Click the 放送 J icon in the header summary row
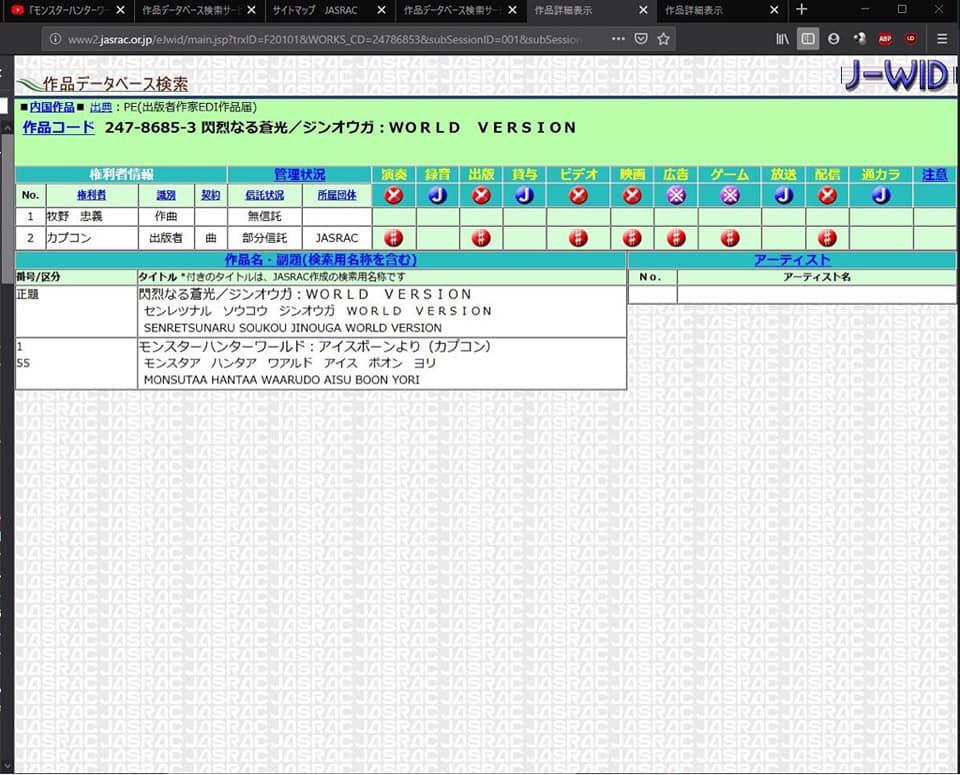 pos(784,195)
